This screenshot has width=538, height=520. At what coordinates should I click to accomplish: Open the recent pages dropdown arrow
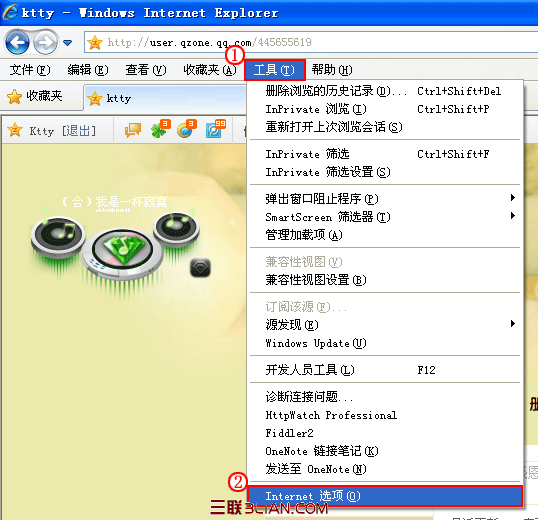(68, 43)
